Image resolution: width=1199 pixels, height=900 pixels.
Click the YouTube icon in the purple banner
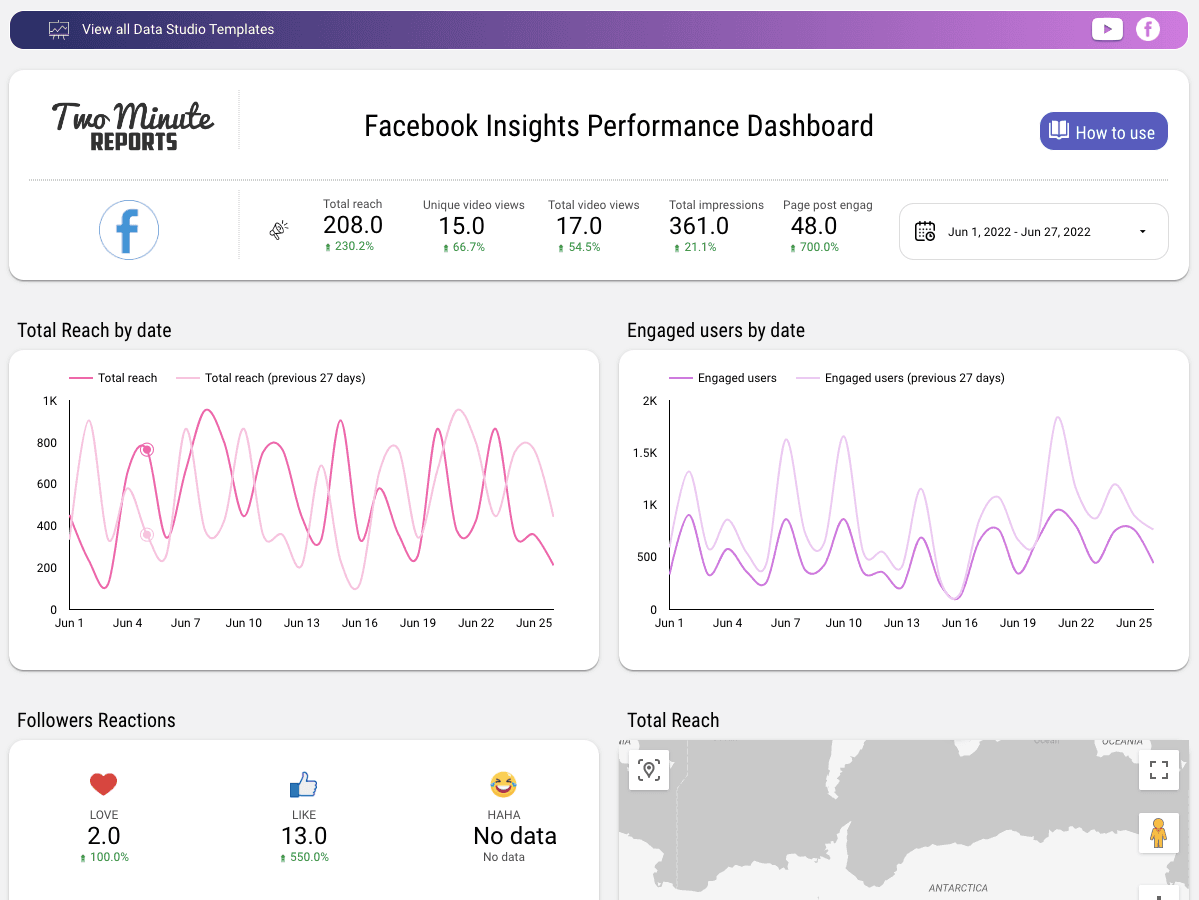point(1107,29)
